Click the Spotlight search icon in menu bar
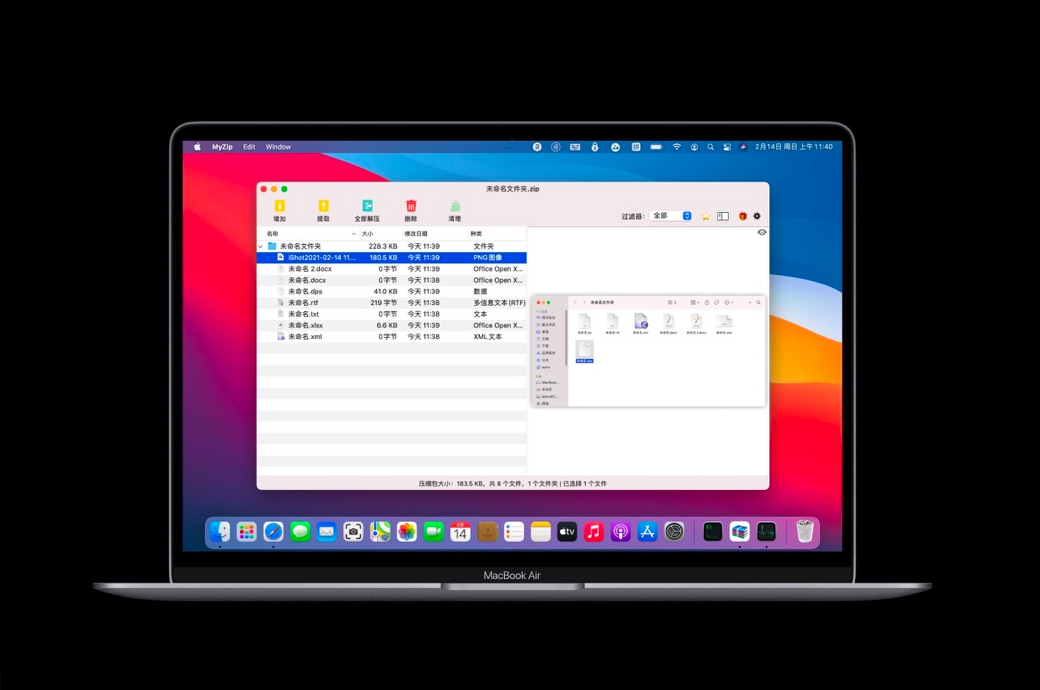This screenshot has width=1040, height=690. click(710, 147)
